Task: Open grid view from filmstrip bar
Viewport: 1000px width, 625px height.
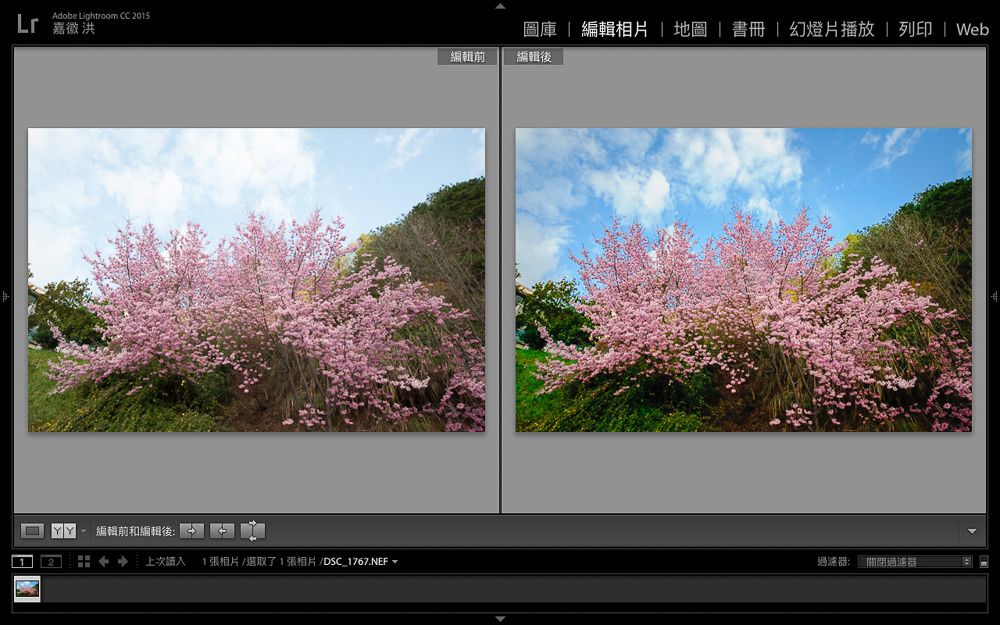Action: pyautogui.click(x=84, y=562)
